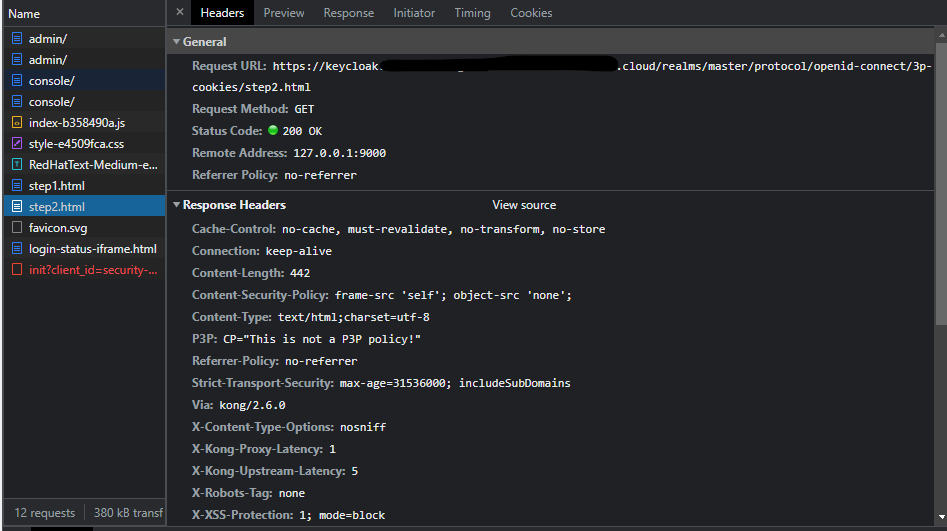The height and width of the screenshot is (531, 947).
Task: Click the X-XSS-Protection value 1; mode=block
Action: coord(342,515)
